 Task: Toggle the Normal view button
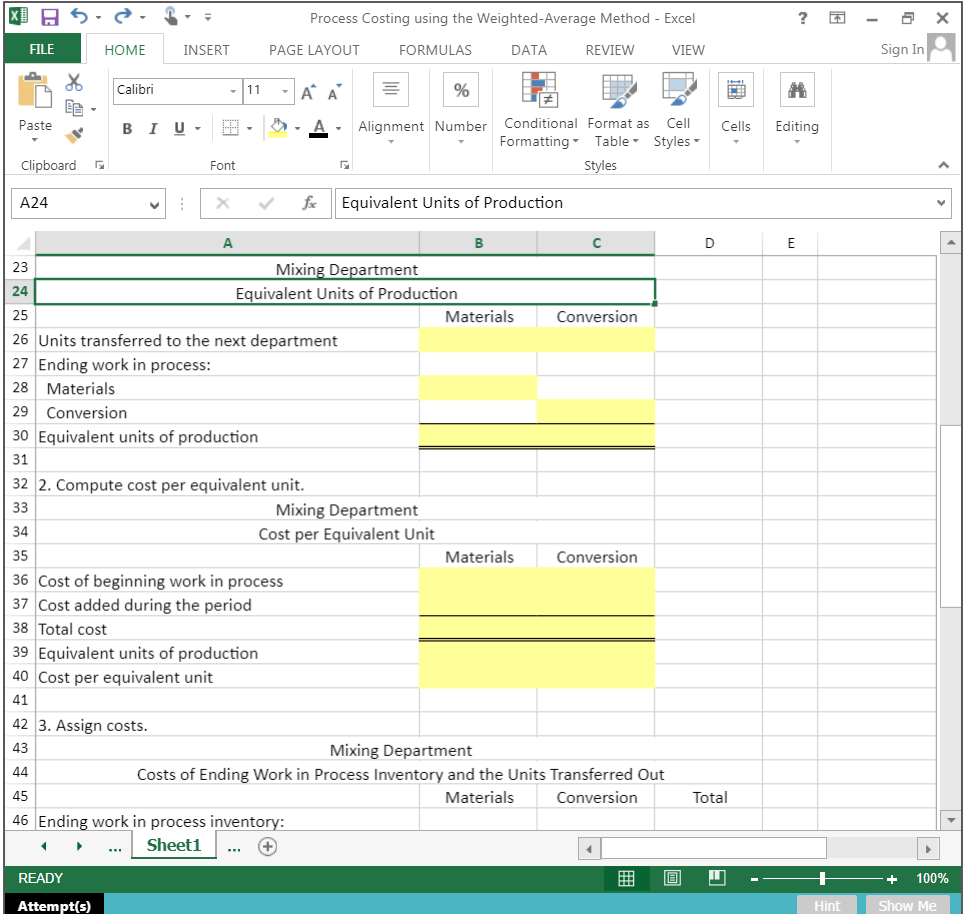tap(626, 878)
